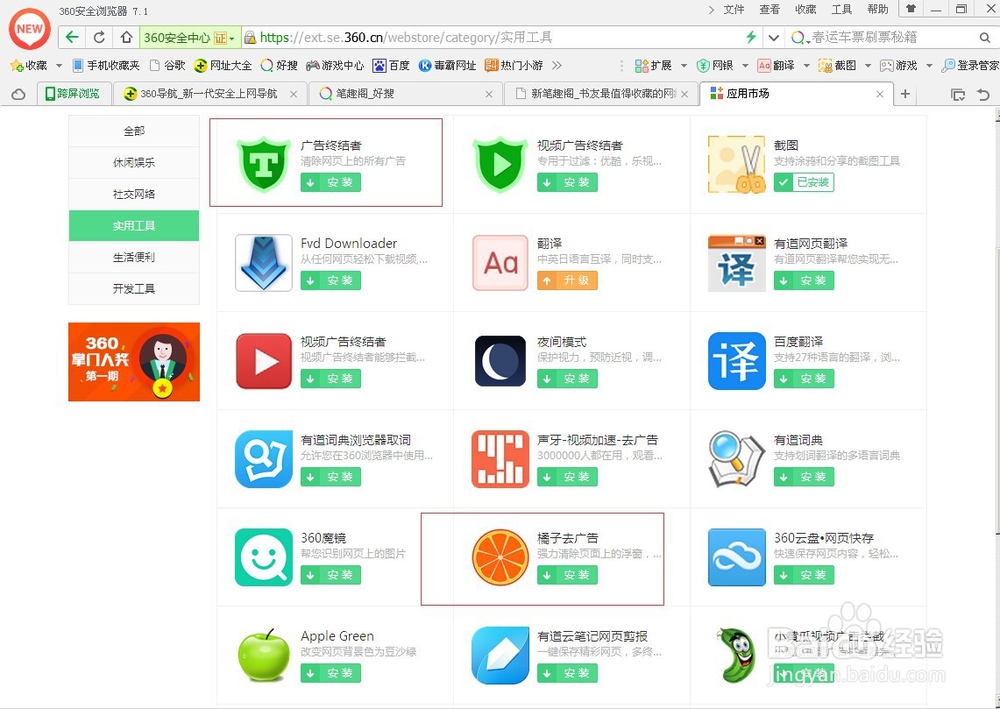Open the 工具 menu

point(842,10)
